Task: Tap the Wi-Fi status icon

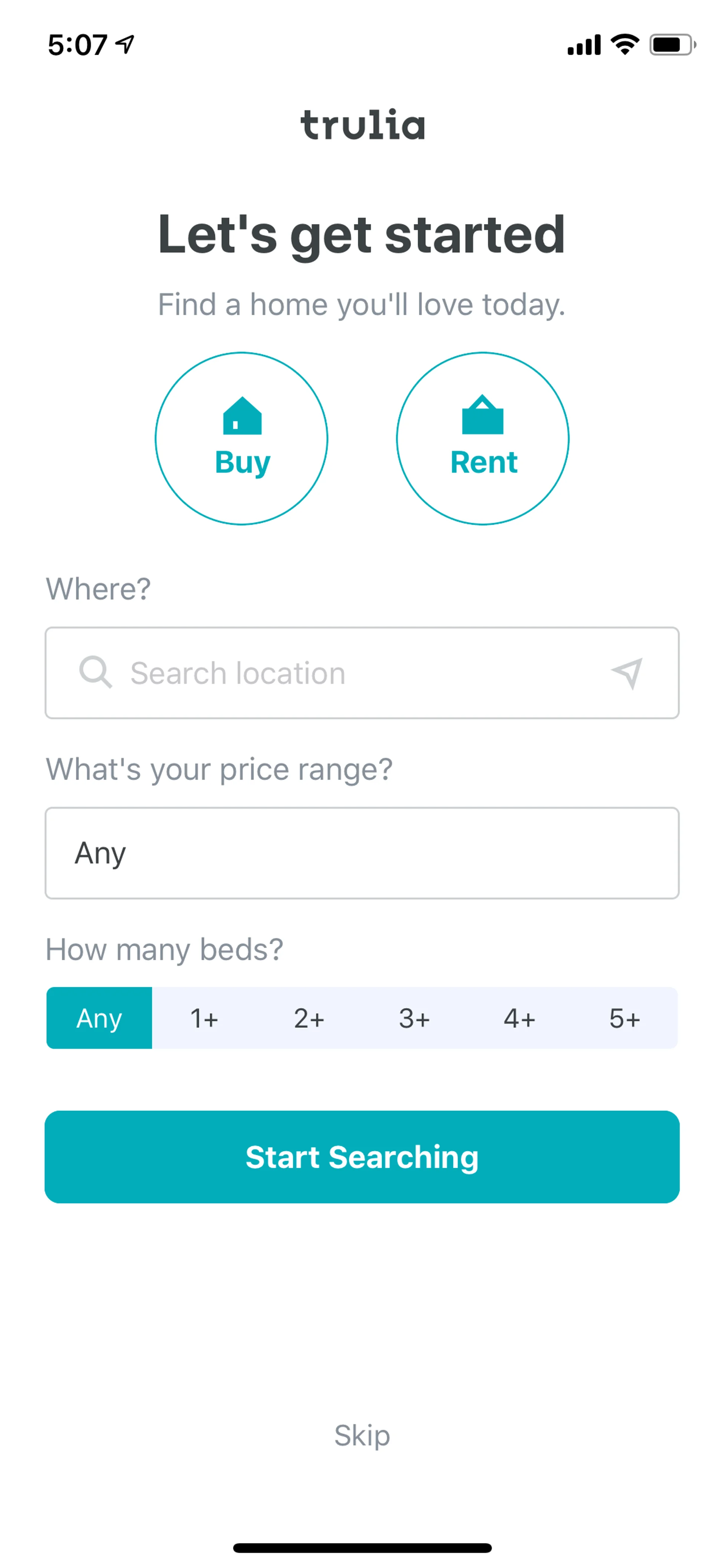Action: [624, 45]
